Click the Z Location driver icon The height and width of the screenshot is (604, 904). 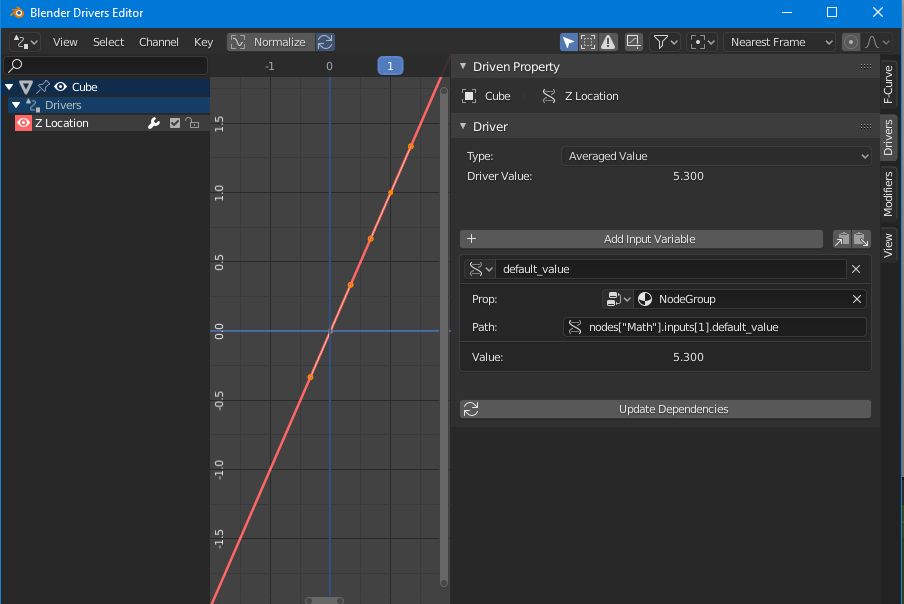pos(549,96)
